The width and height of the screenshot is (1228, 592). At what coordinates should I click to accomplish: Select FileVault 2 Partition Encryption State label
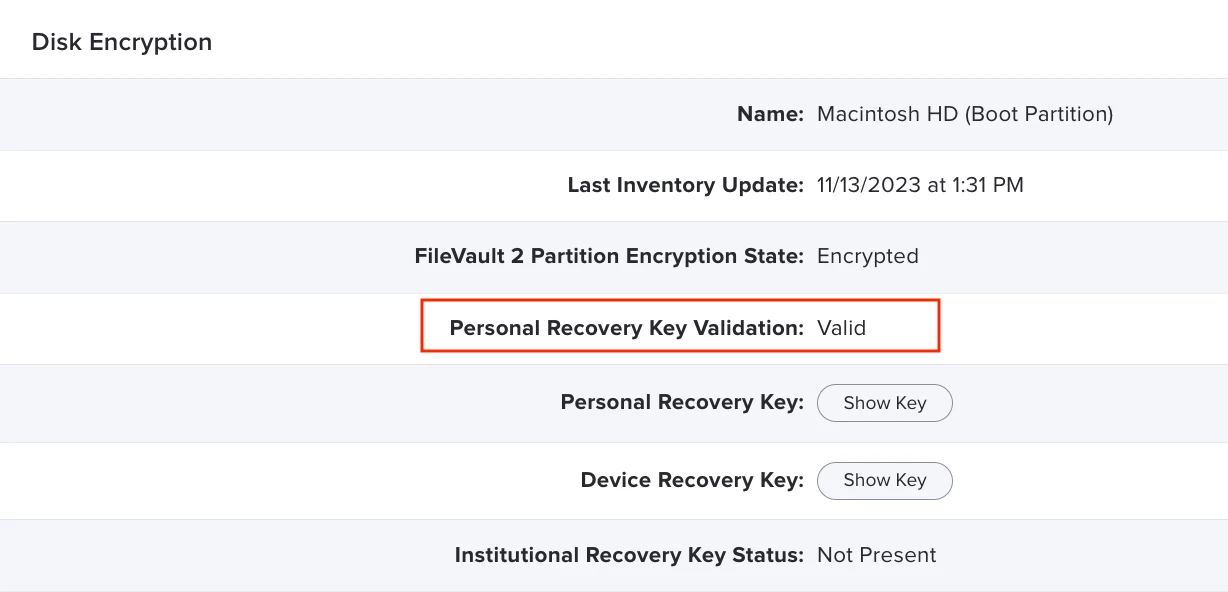click(x=609, y=256)
